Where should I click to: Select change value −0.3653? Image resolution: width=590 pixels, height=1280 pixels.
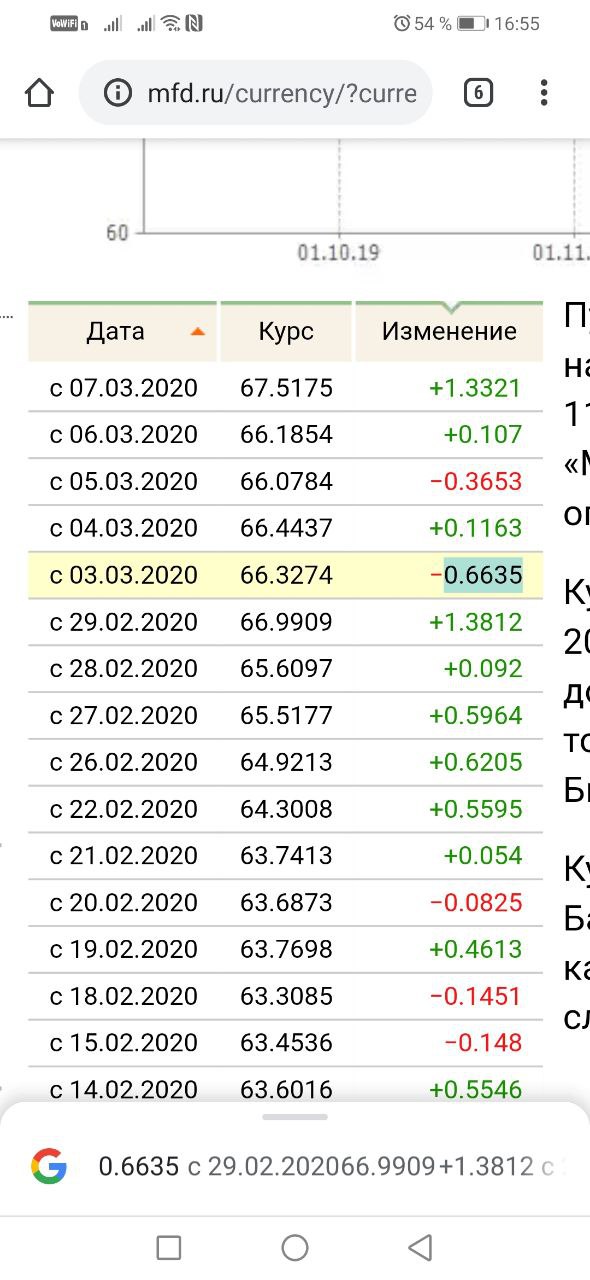click(475, 482)
